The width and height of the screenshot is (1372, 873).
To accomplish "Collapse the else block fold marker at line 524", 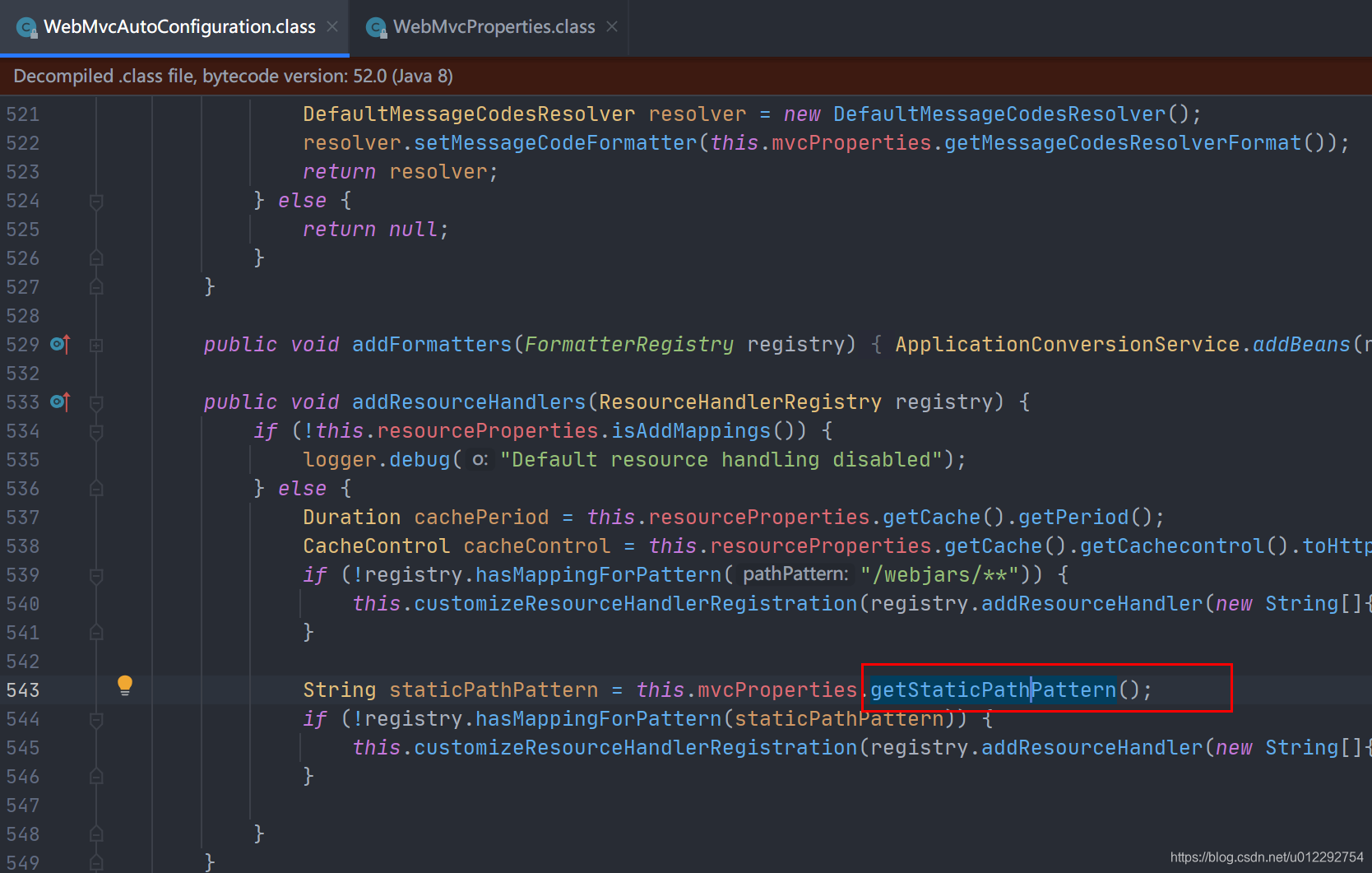I will click(x=96, y=202).
